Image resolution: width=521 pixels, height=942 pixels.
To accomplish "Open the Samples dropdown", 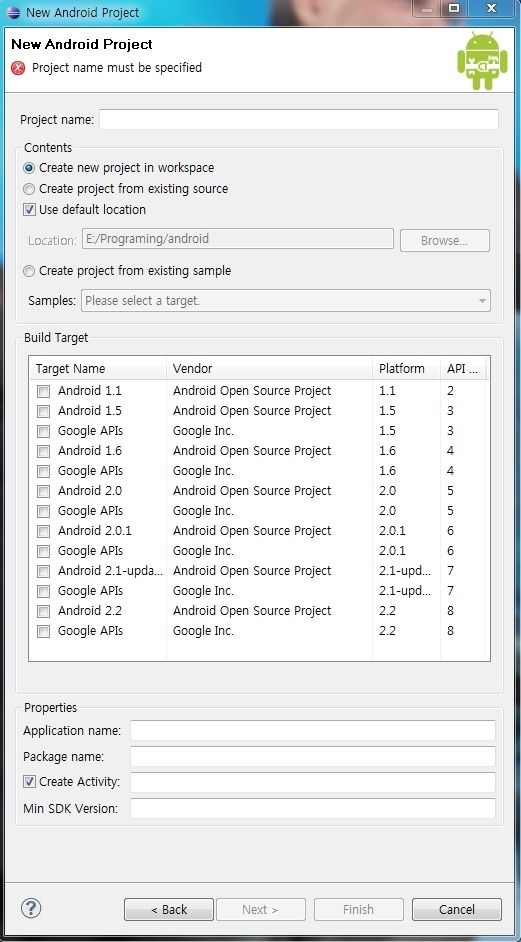I will pyautogui.click(x=286, y=300).
